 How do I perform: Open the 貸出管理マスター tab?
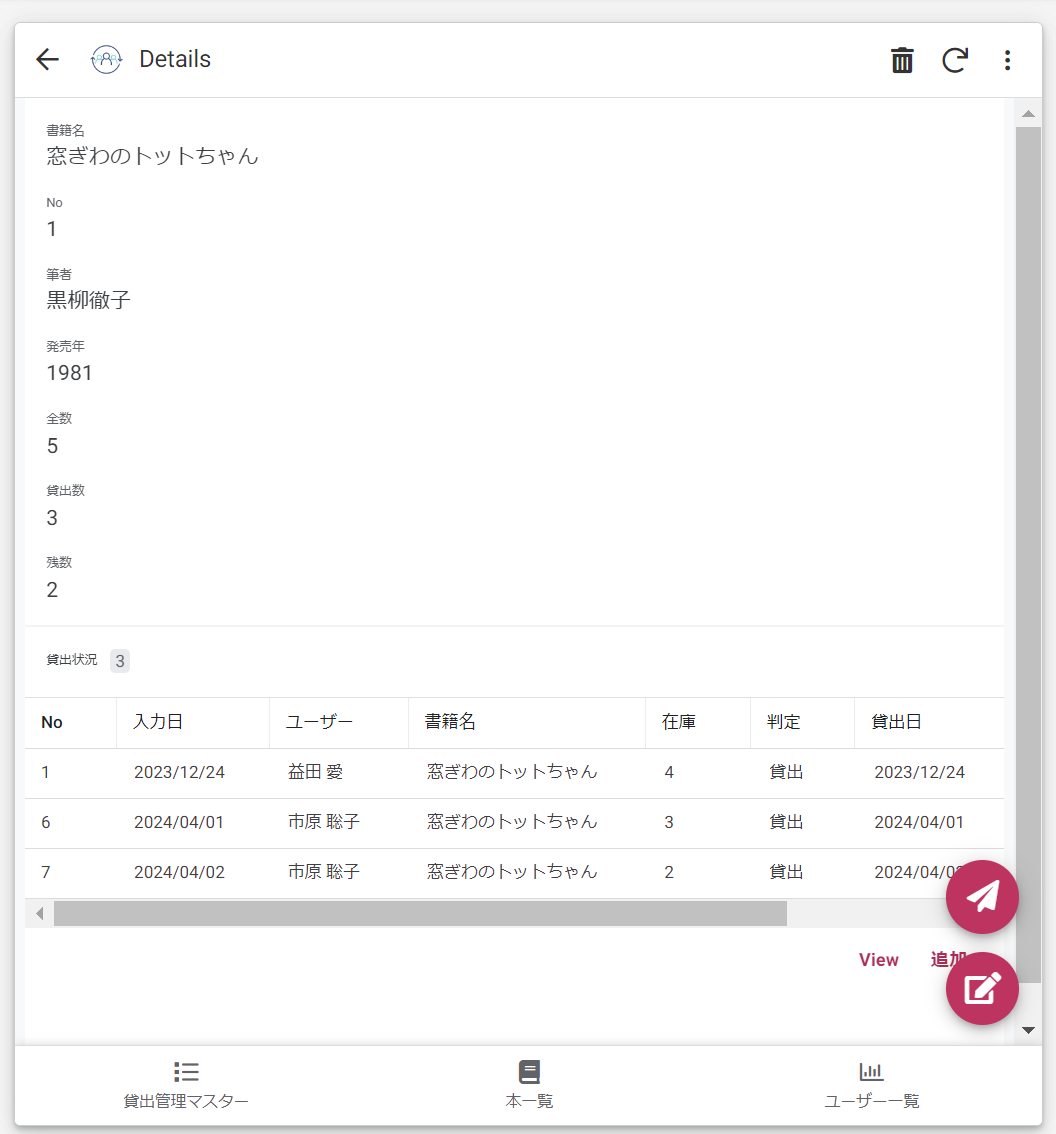tap(186, 1085)
